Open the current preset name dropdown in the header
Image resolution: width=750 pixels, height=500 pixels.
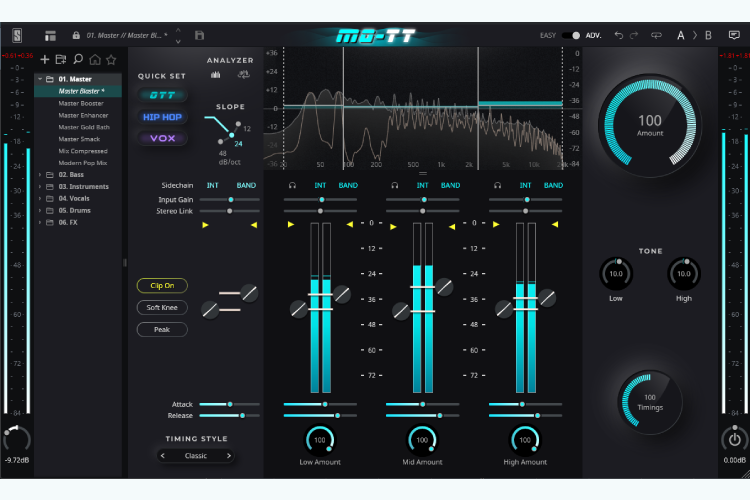coord(127,35)
